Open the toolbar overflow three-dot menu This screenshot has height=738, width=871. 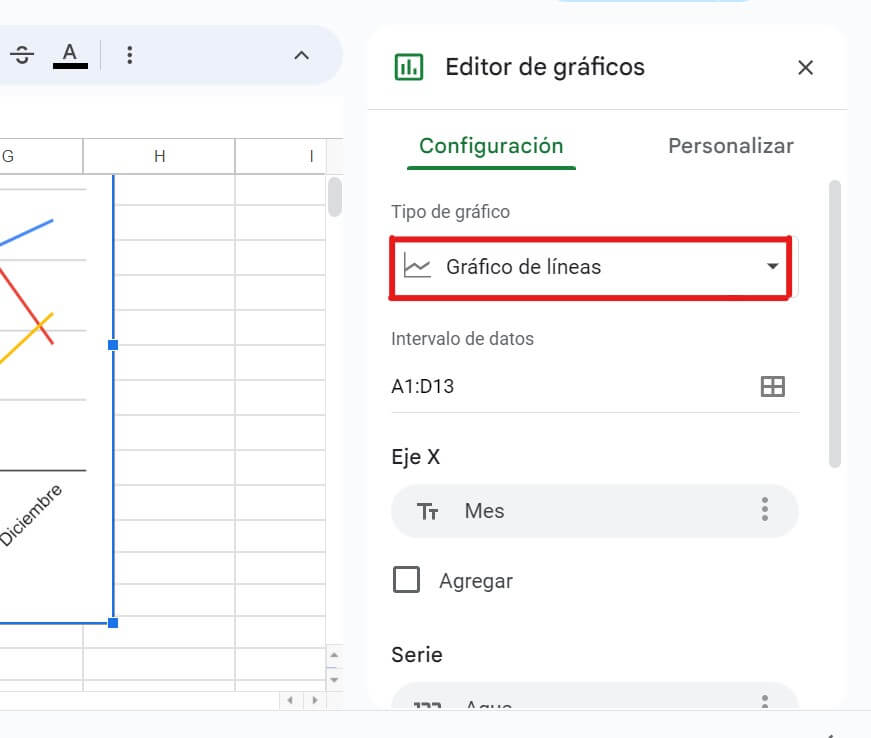(x=130, y=54)
